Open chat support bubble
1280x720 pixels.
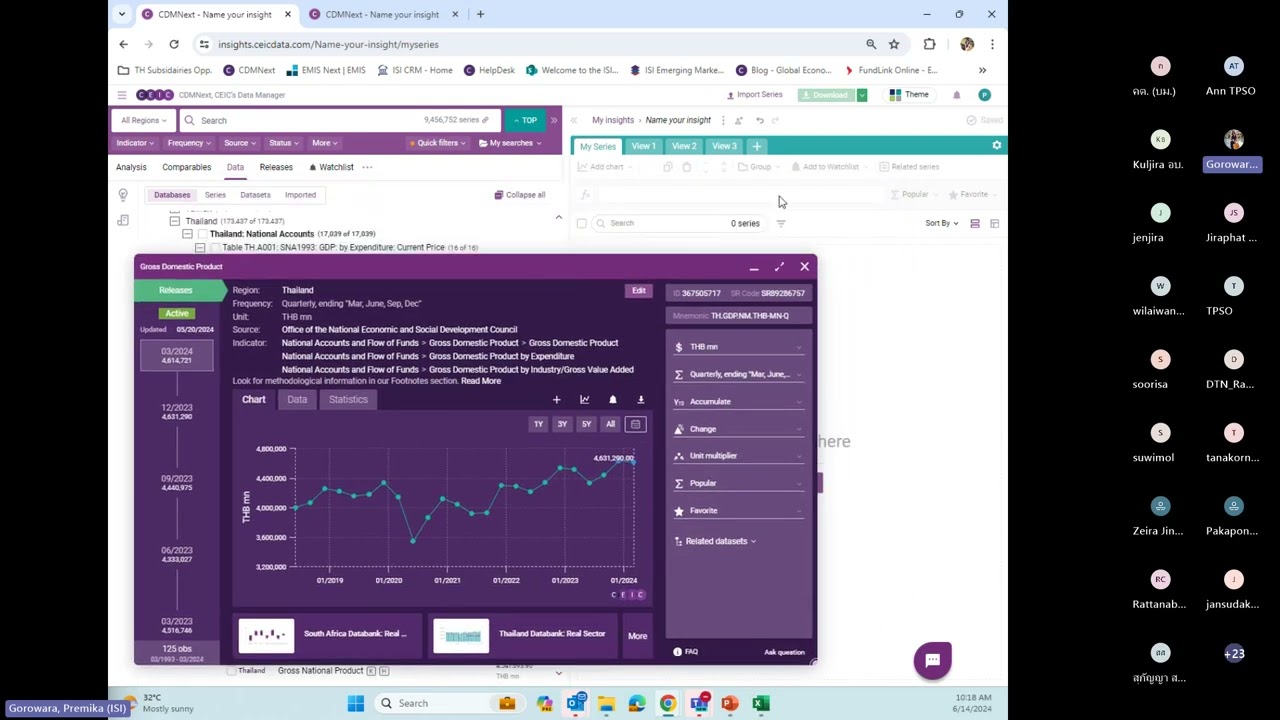click(x=932, y=660)
